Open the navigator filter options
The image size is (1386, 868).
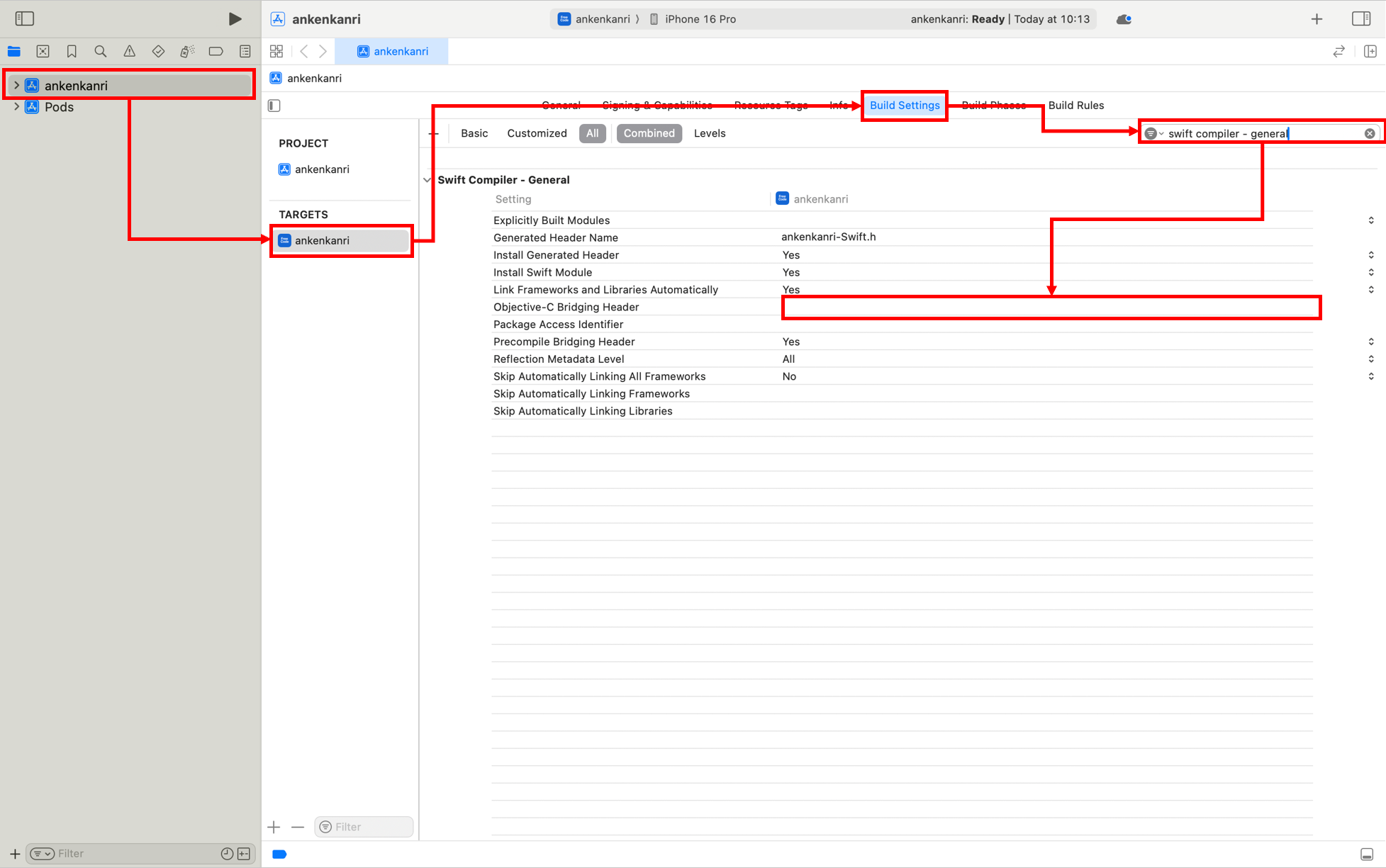[x=43, y=854]
